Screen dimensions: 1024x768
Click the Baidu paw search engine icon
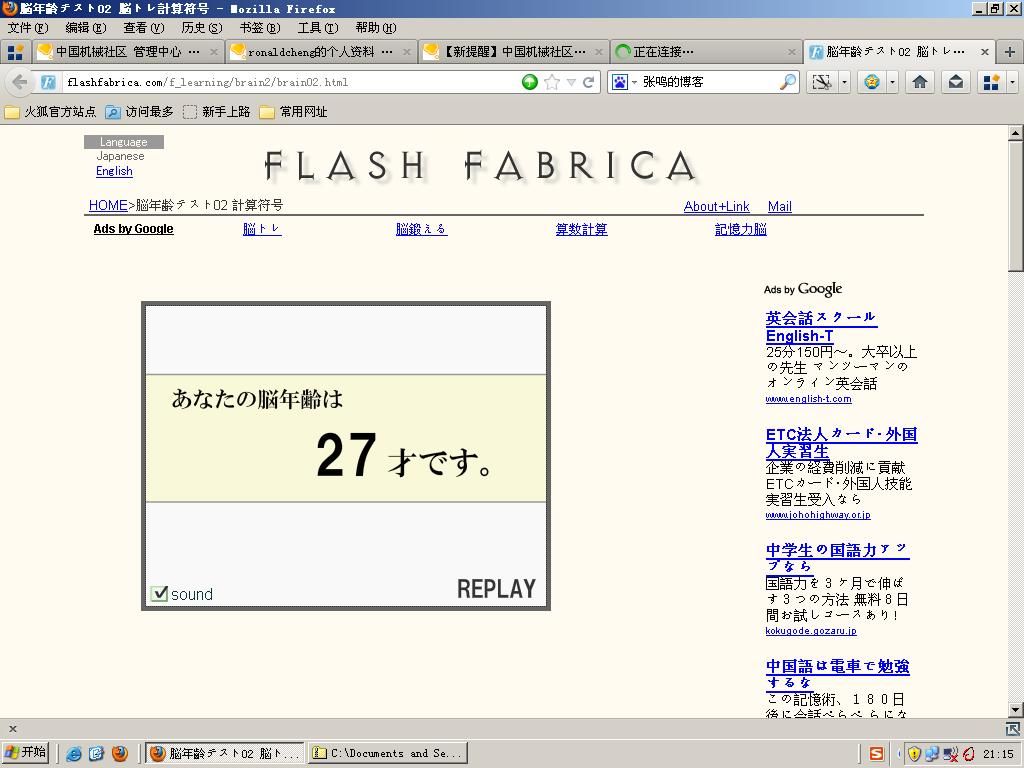pos(619,82)
